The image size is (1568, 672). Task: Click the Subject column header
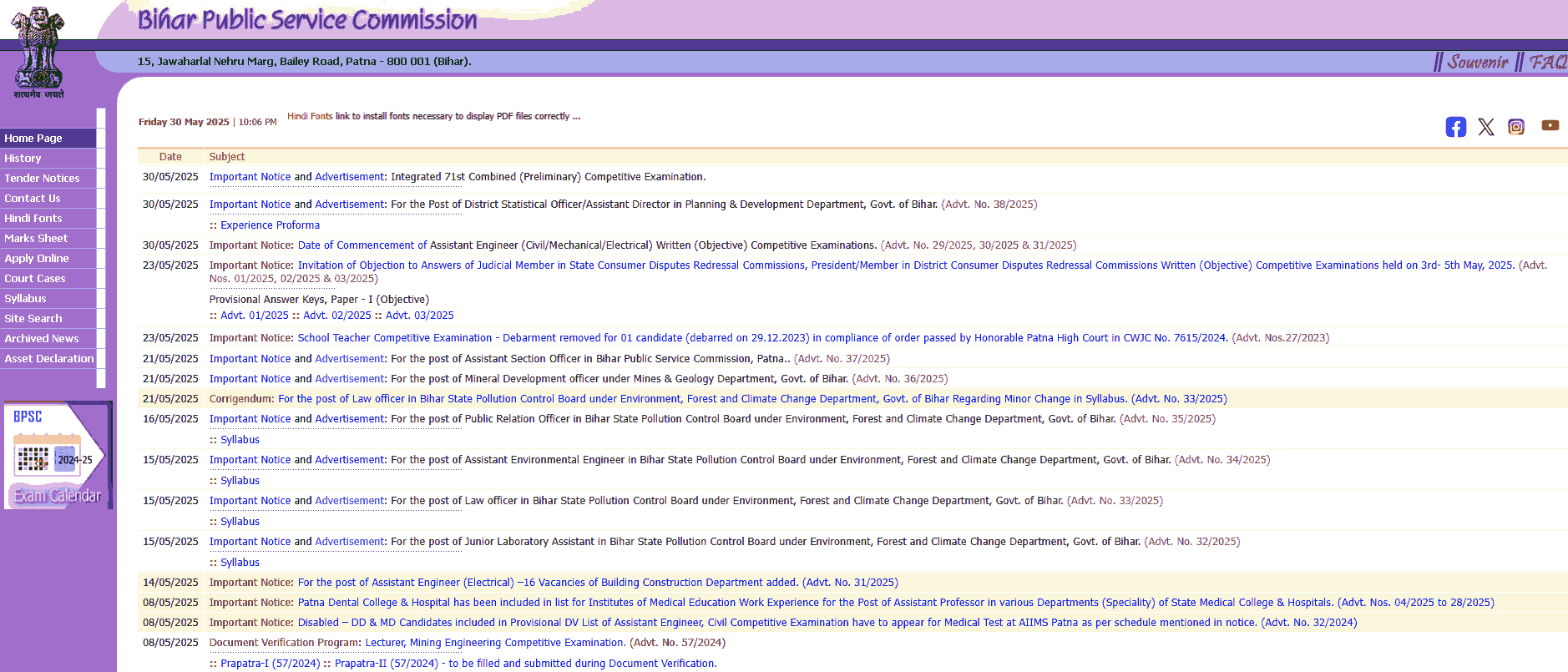pyautogui.click(x=227, y=157)
